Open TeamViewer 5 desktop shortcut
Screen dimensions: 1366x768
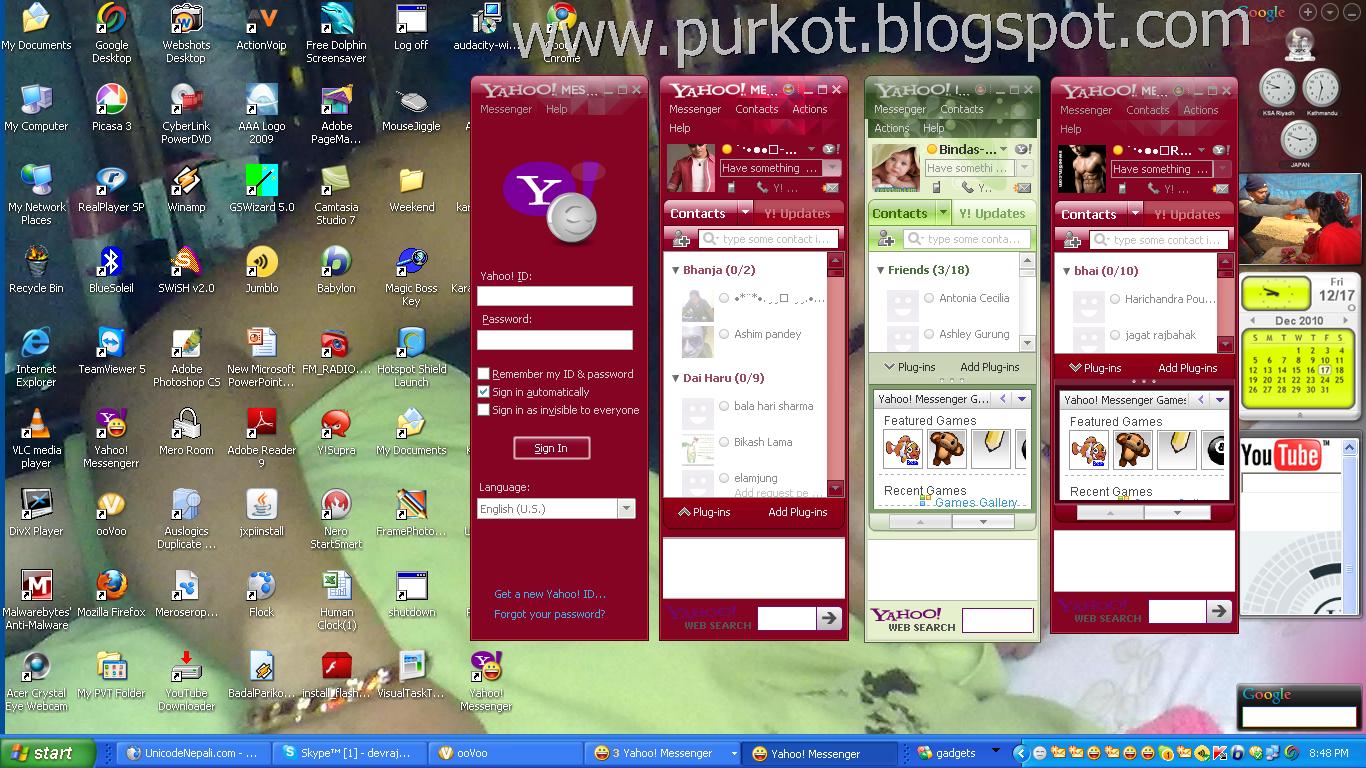tap(112, 351)
